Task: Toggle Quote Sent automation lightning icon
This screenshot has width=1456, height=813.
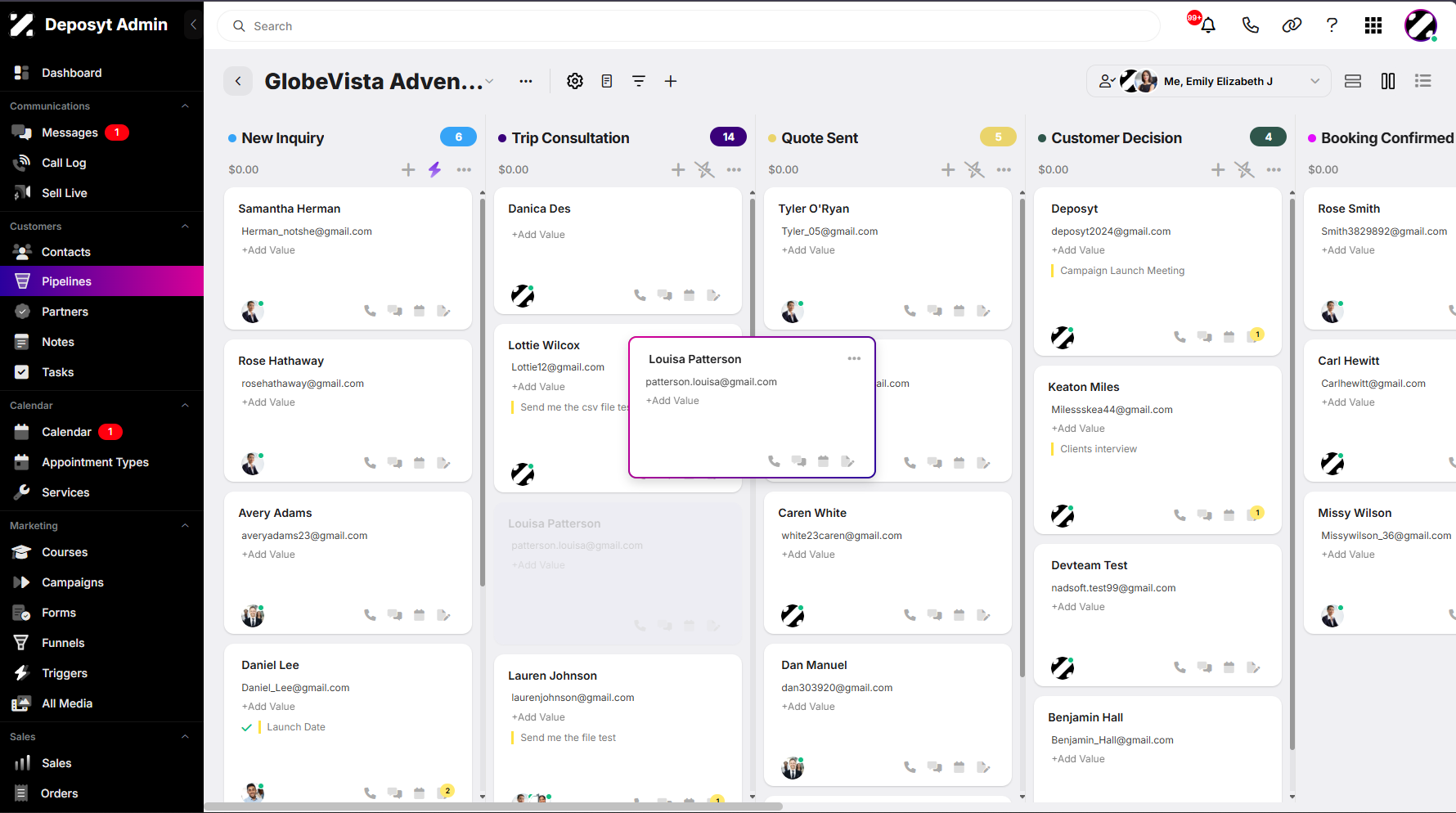Action: (974, 169)
